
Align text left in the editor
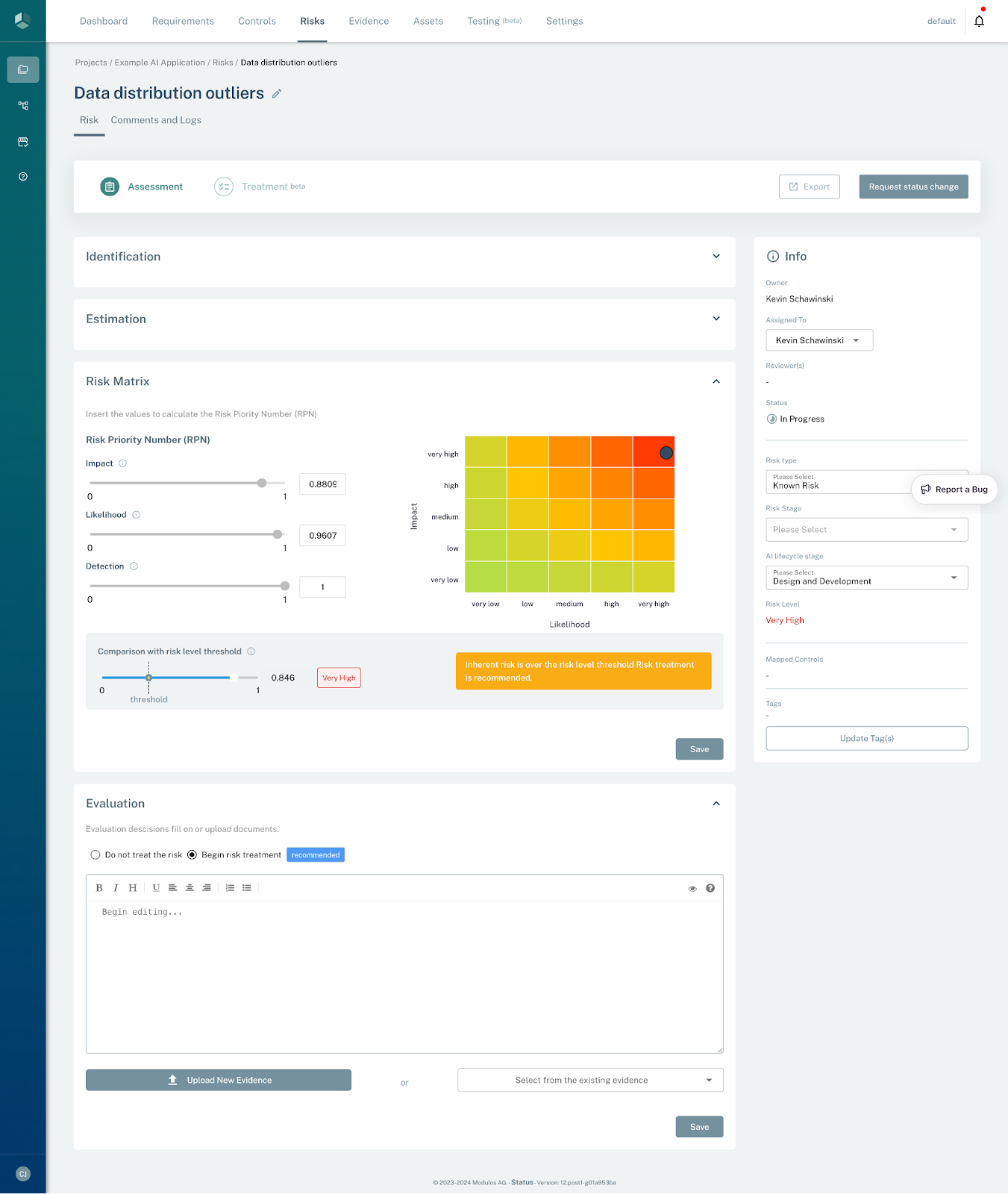click(x=172, y=888)
